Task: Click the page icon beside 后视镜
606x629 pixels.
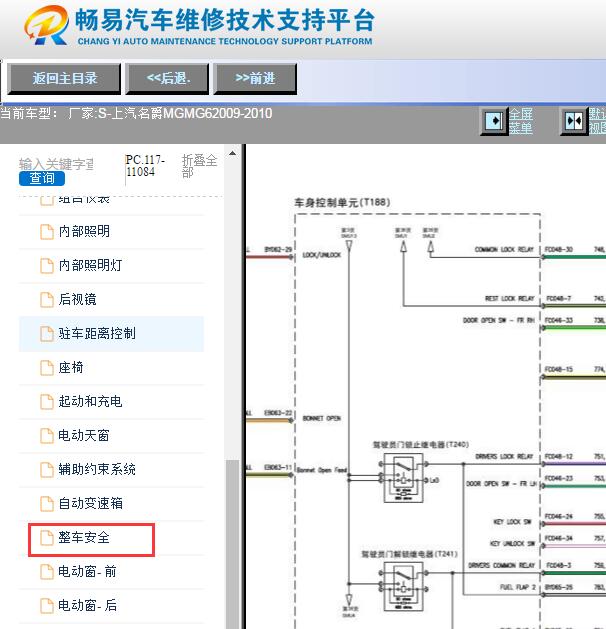Action: coord(47,299)
